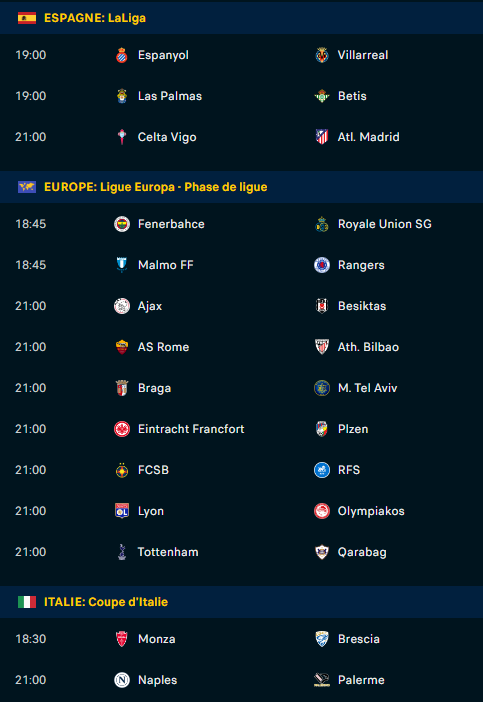Click the Spain flag icon

click(x=27, y=18)
